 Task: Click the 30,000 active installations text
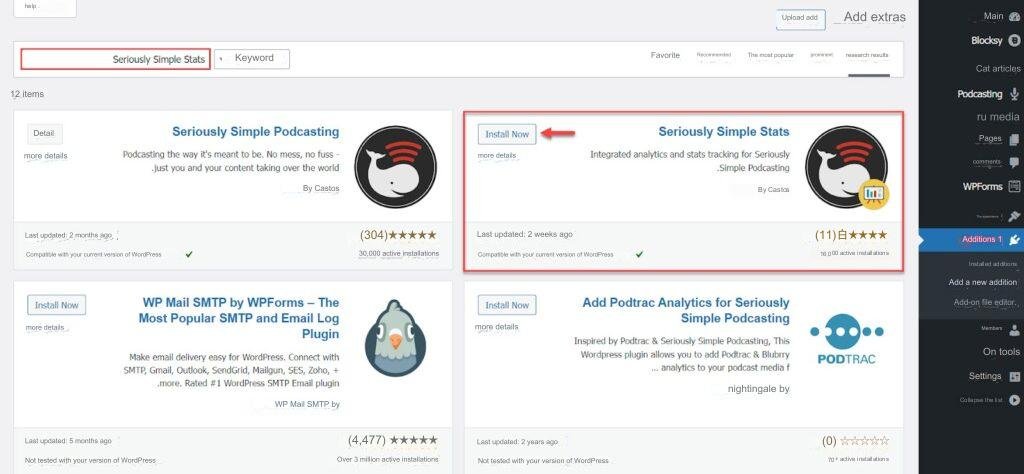click(x=398, y=253)
